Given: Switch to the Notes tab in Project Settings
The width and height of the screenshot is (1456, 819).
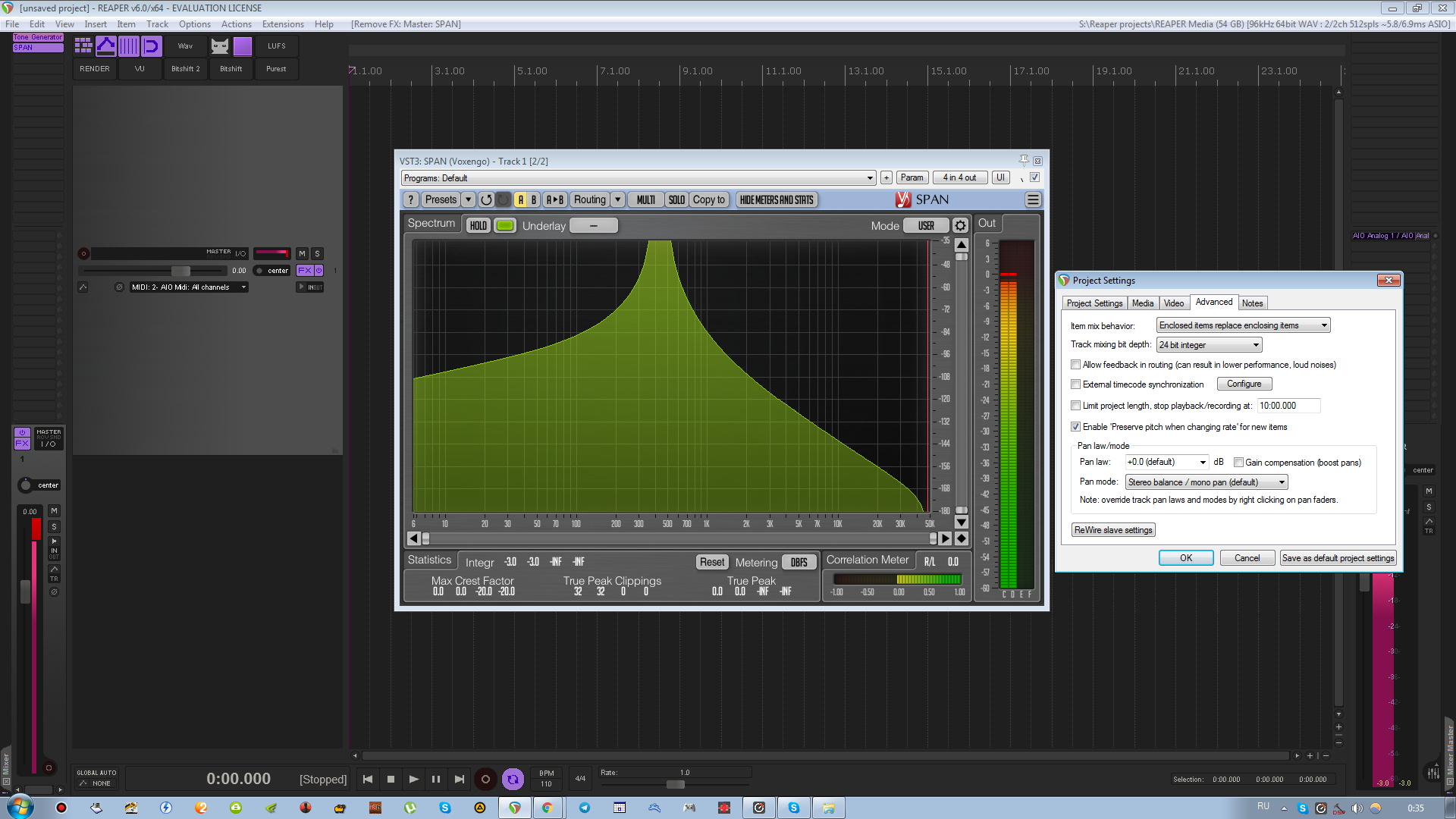Looking at the screenshot, I should click(x=1253, y=303).
